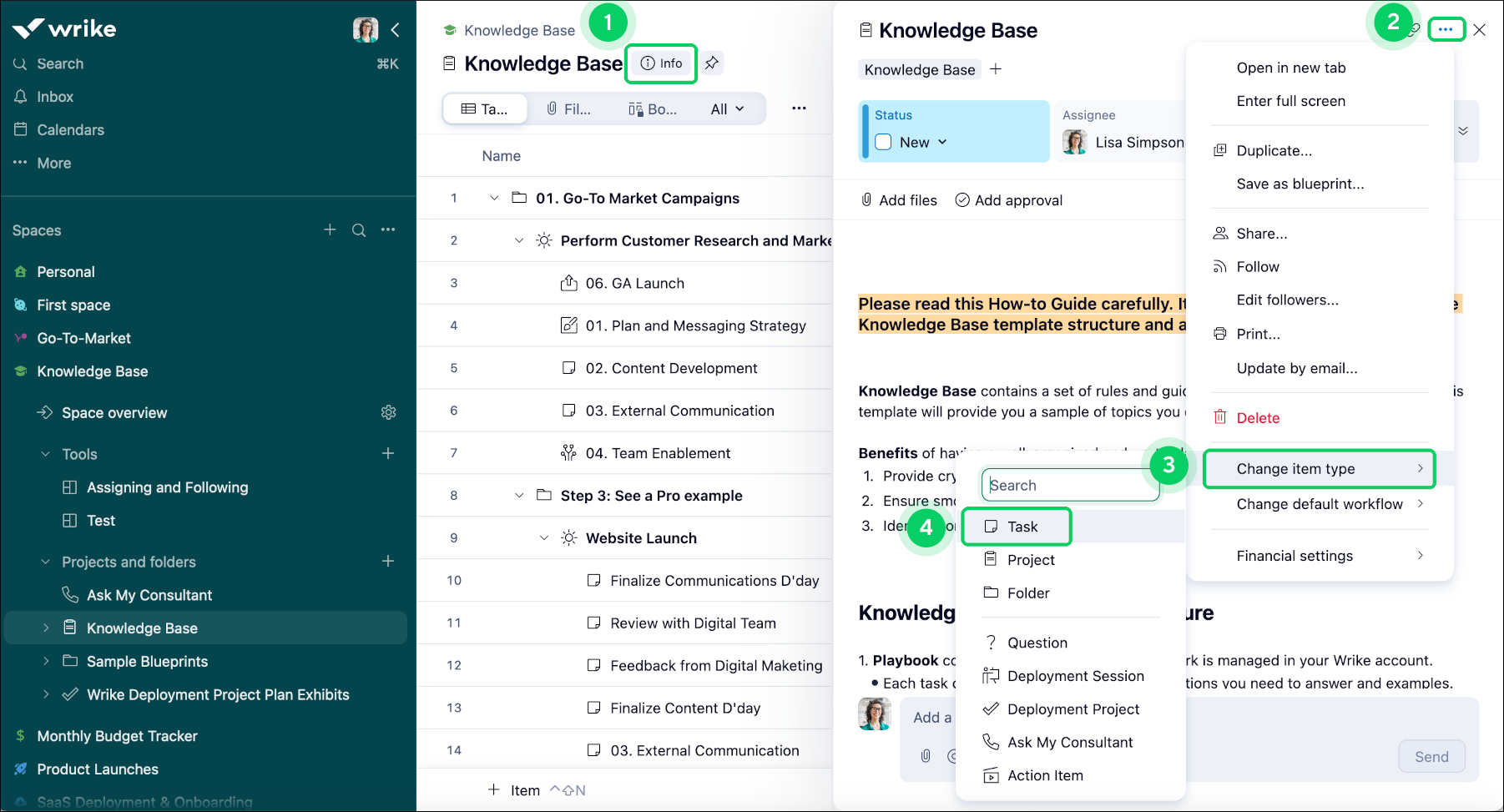Attach a file using the comment paperclip icon
Image resolution: width=1504 pixels, height=812 pixels.
(925, 756)
